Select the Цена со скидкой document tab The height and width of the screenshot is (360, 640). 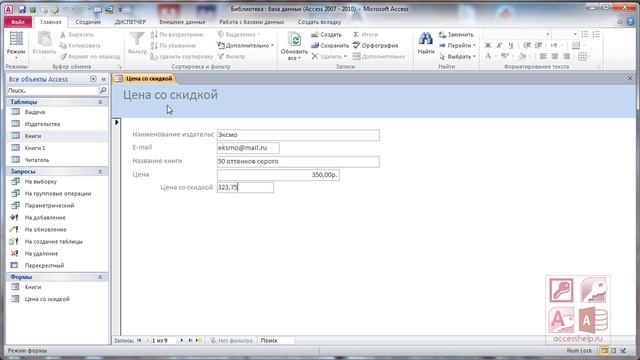[145, 78]
